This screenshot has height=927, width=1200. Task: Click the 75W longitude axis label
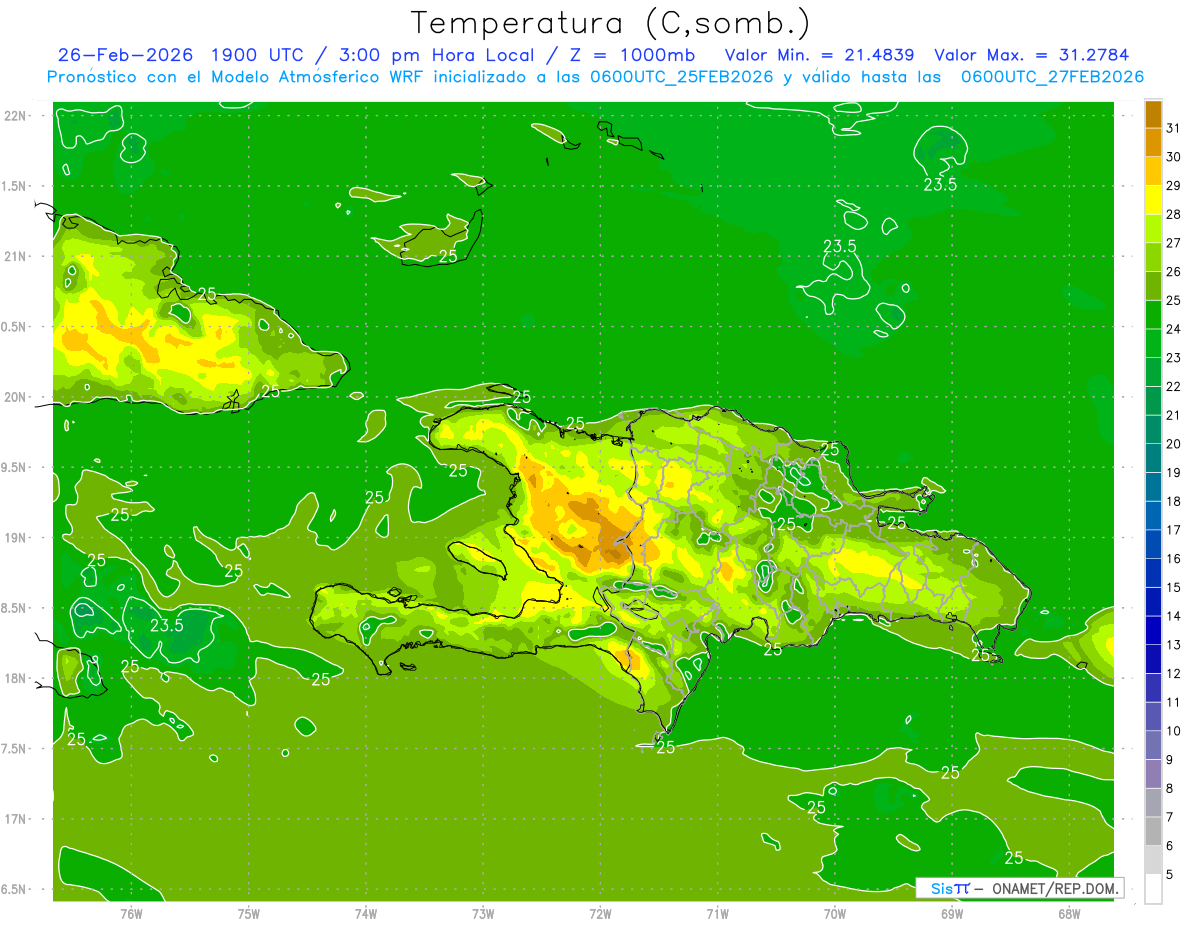(249, 913)
